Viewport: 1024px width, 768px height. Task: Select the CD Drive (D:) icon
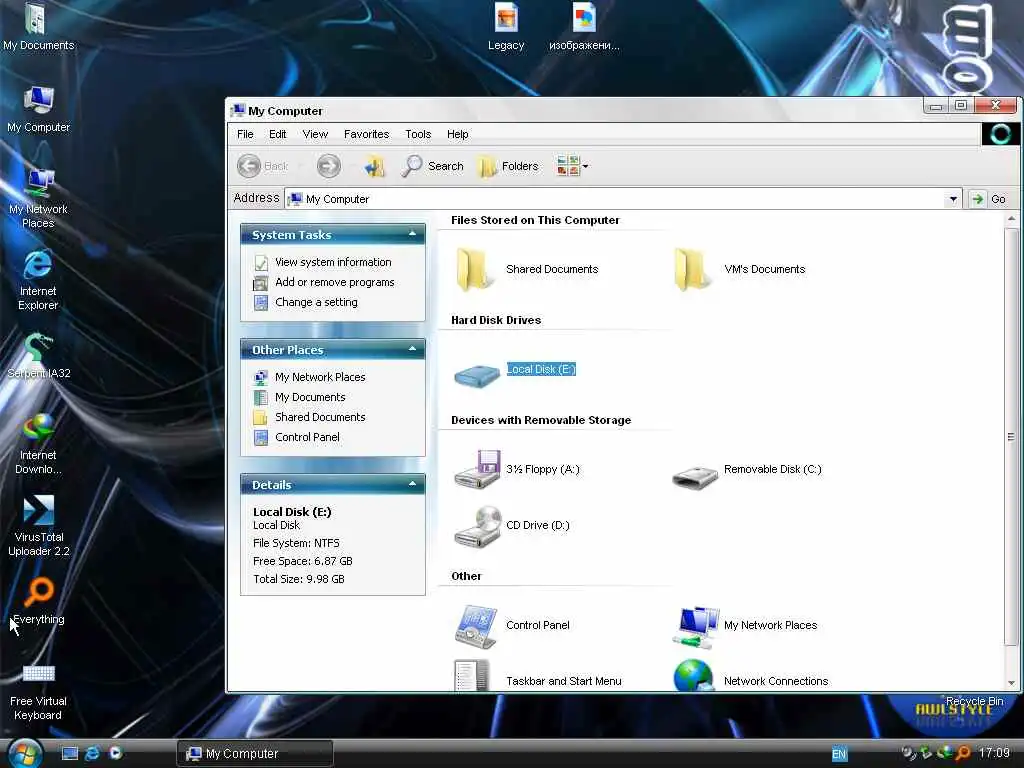coord(478,526)
